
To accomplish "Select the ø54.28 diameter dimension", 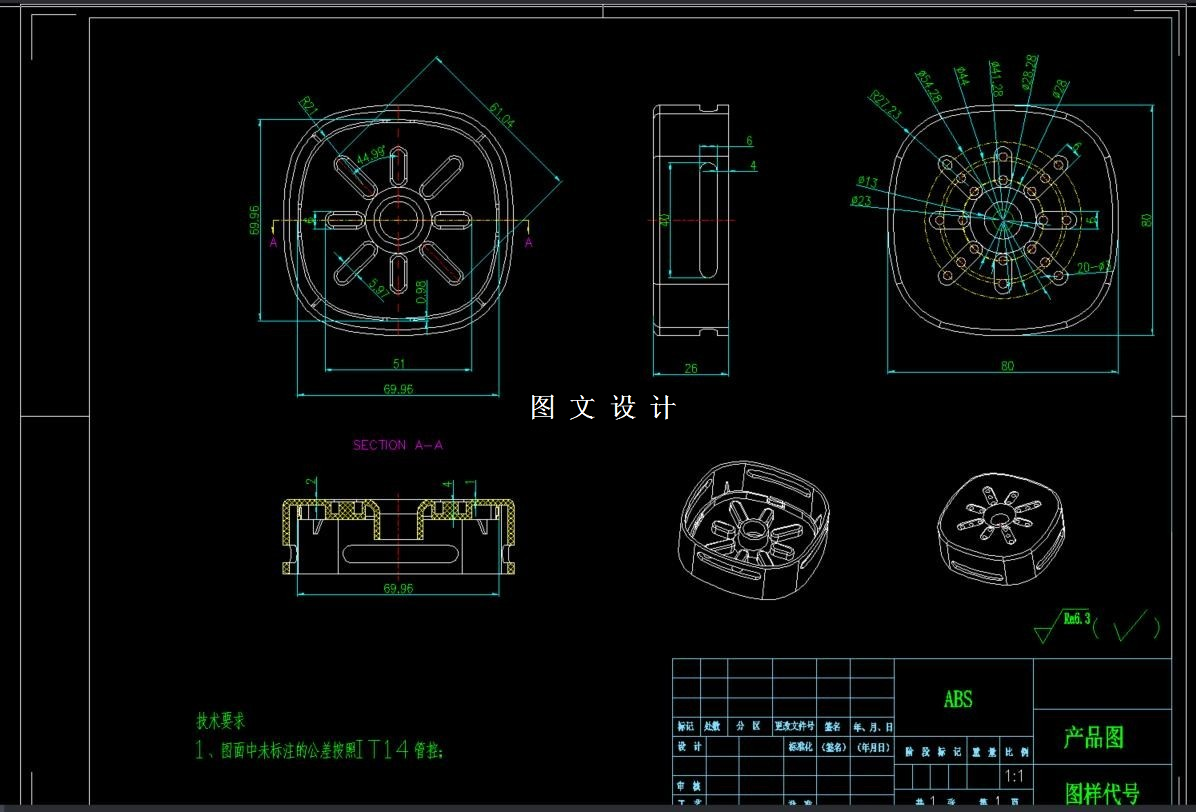I will [929, 86].
